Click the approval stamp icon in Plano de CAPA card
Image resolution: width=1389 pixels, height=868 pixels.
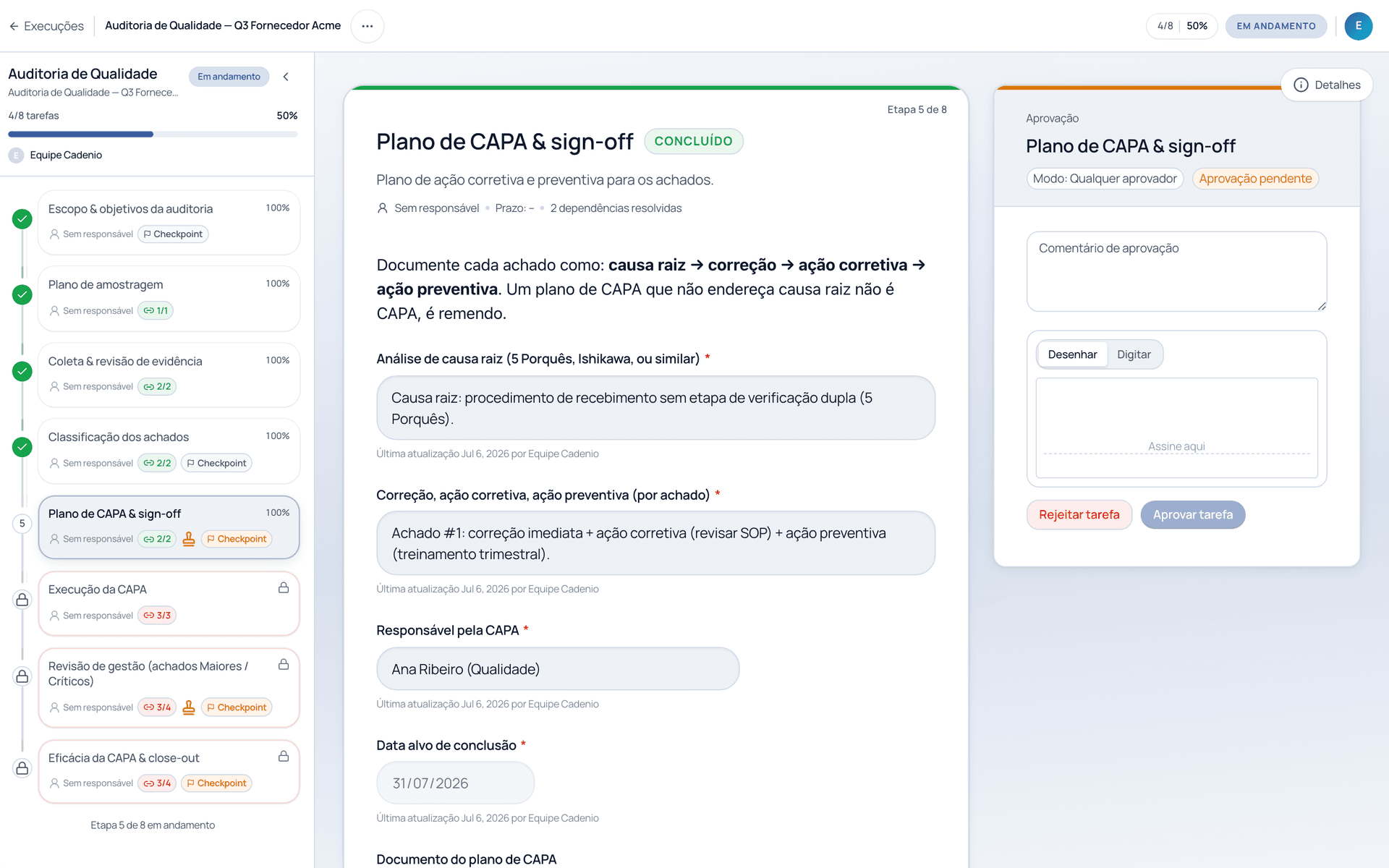click(x=189, y=539)
